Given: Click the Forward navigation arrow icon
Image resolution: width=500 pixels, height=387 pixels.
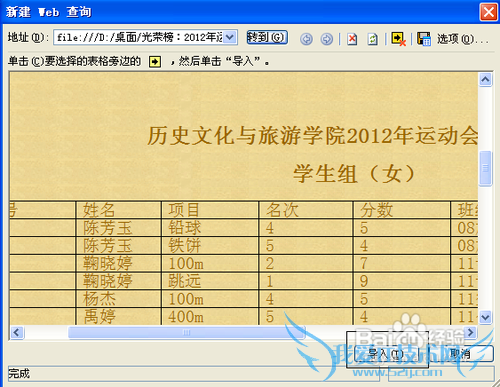Looking at the screenshot, I should (326, 39).
